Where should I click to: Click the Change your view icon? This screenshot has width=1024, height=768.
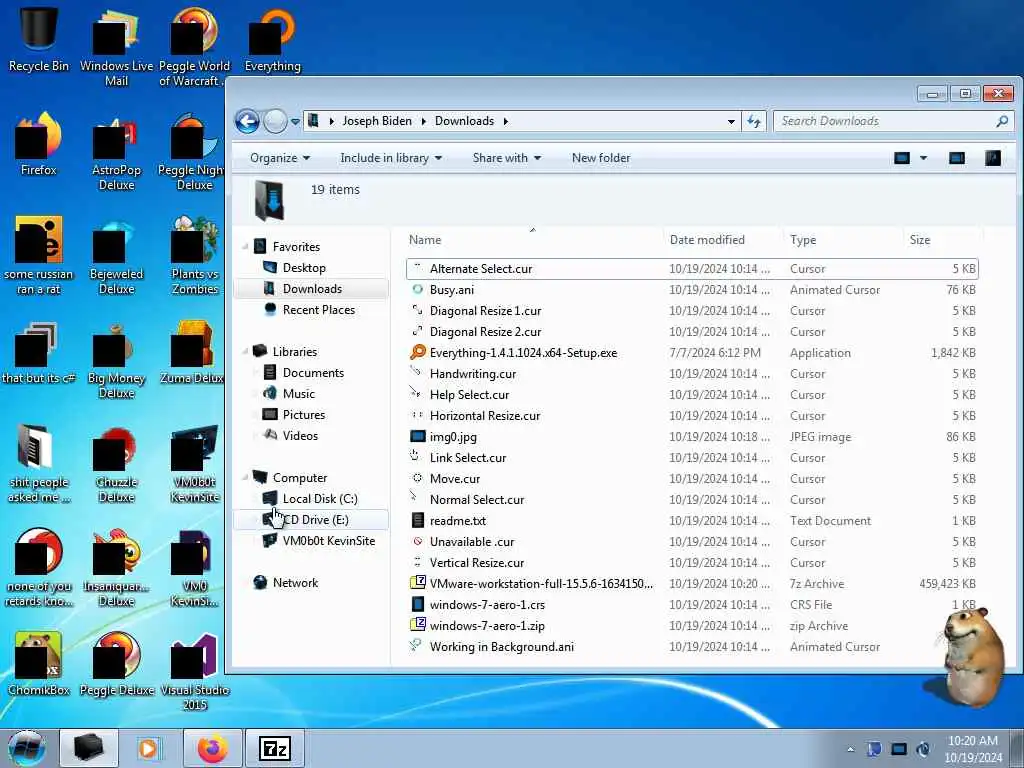click(902, 158)
